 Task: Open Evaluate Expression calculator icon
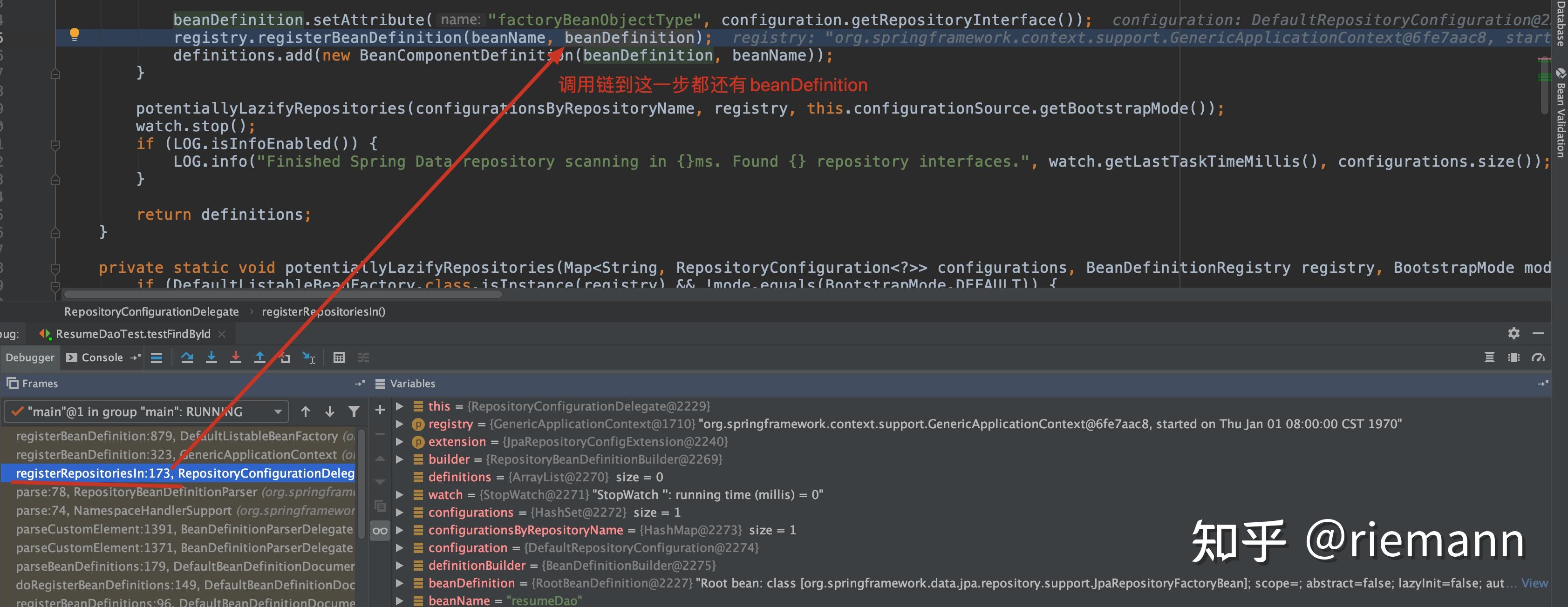click(x=339, y=357)
